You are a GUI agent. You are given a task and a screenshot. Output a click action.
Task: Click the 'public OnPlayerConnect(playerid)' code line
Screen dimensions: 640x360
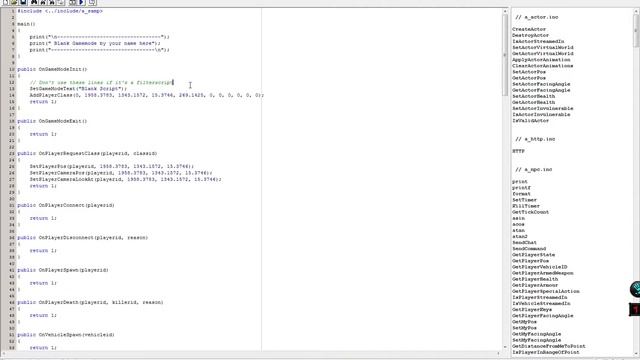pos(66,205)
